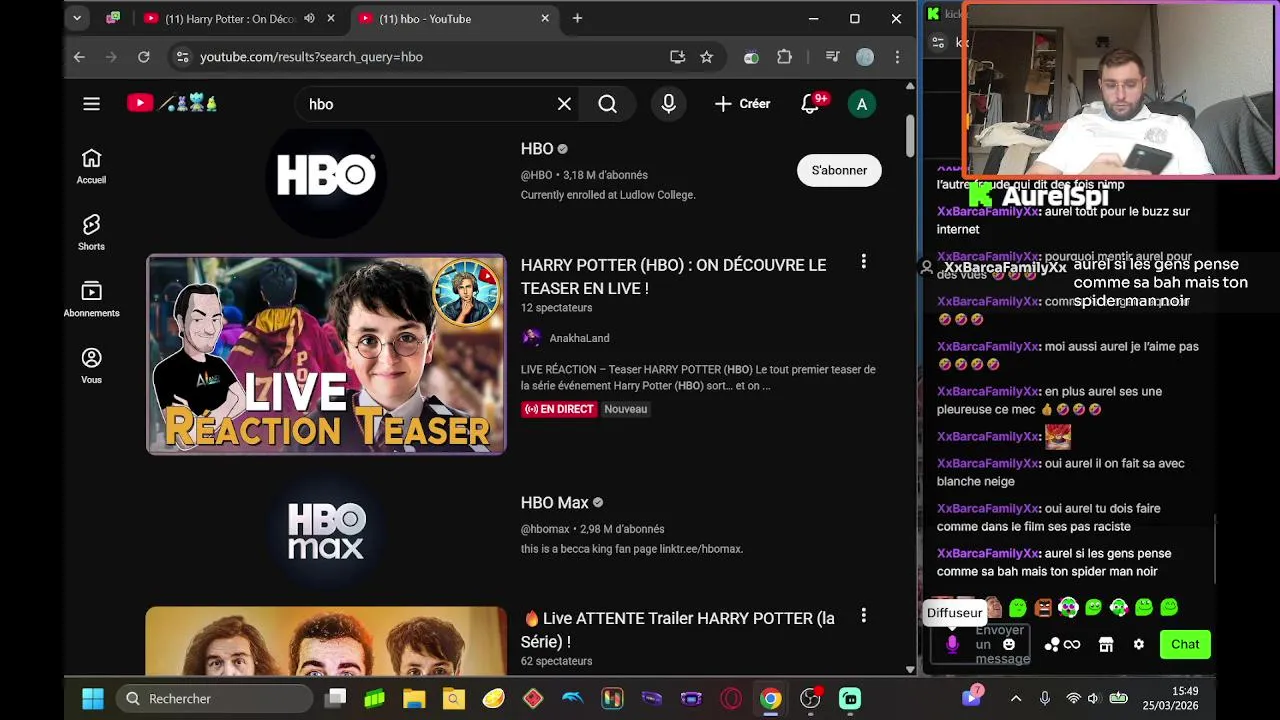Open Live ATTENTE Trailer HARRY POTTER title

pyautogui.click(x=677, y=630)
